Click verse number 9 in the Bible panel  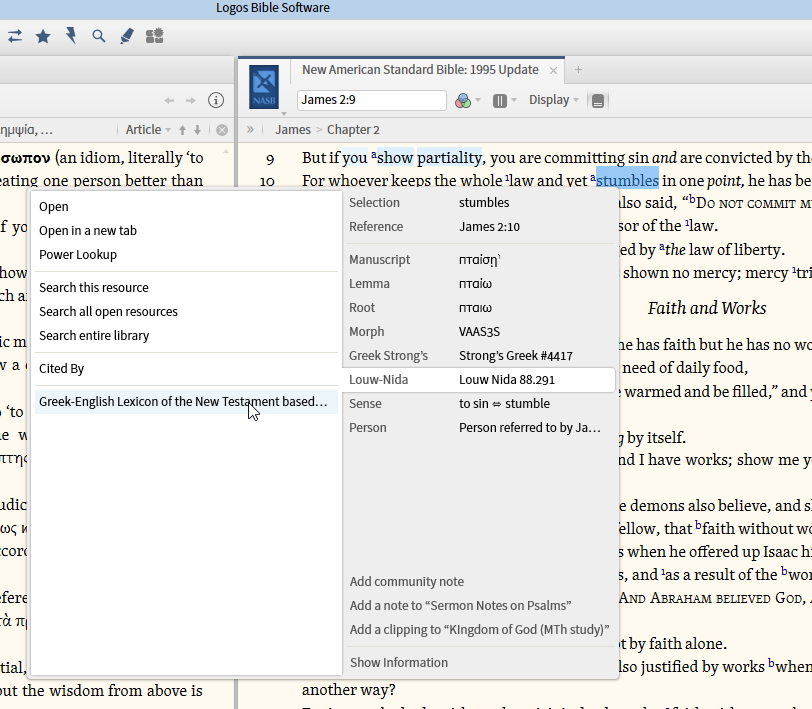(x=270, y=159)
